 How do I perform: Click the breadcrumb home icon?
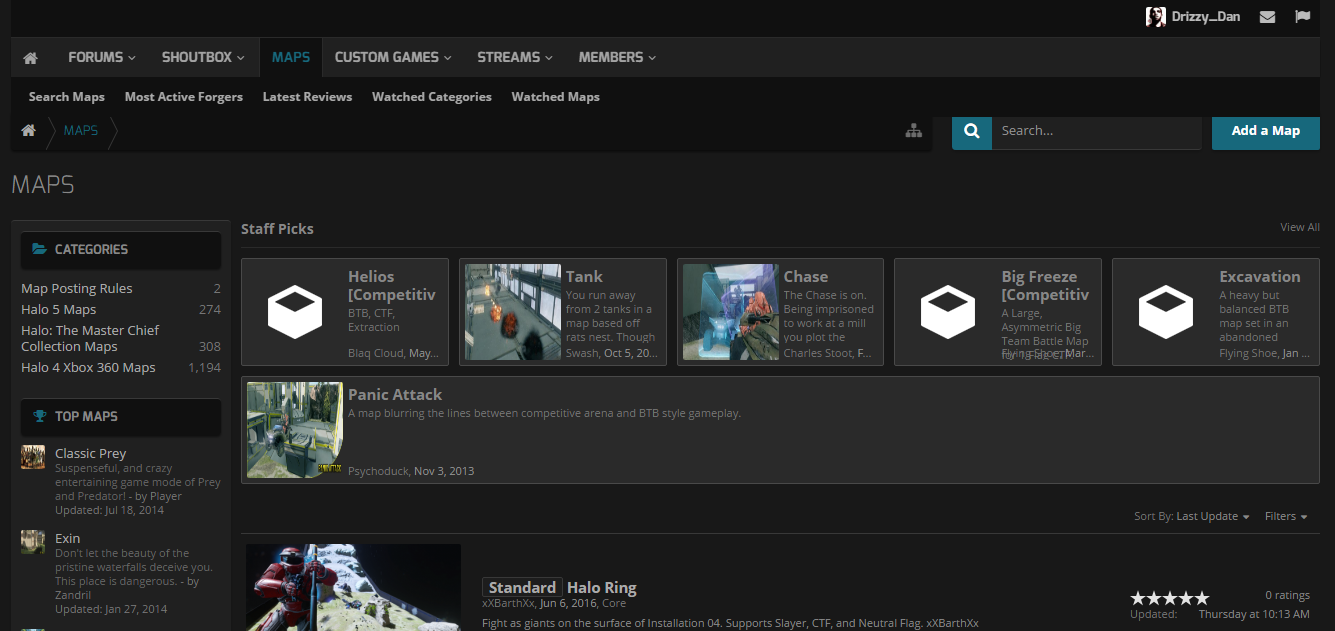pos(29,131)
